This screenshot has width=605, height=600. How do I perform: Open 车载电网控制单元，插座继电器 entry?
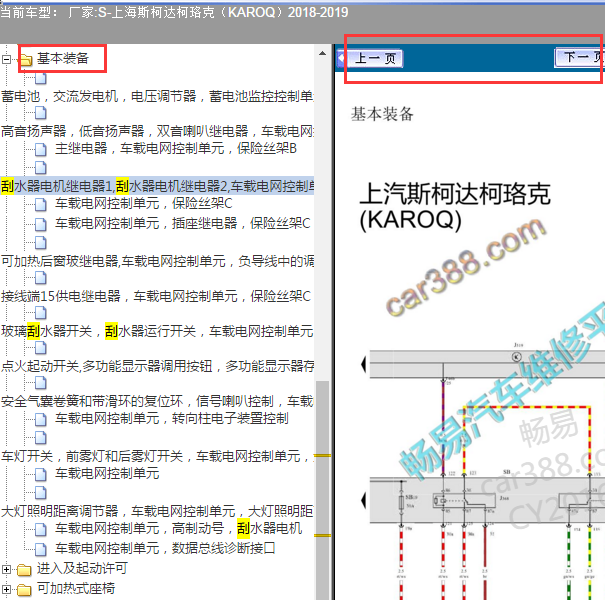183,223
